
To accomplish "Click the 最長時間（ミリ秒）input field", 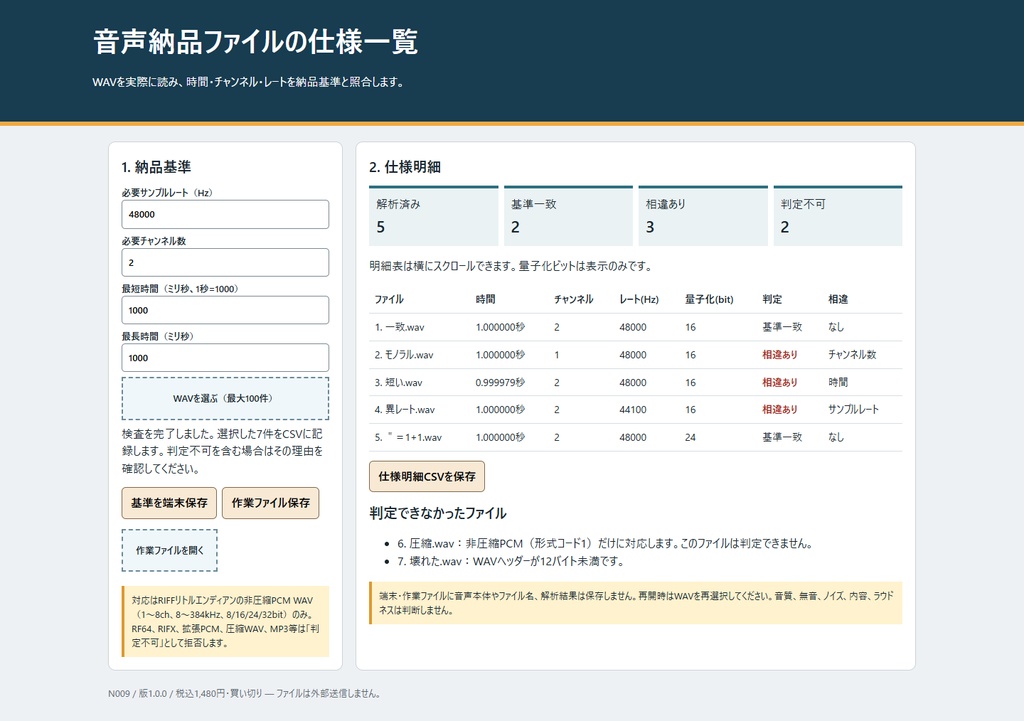I will point(225,358).
